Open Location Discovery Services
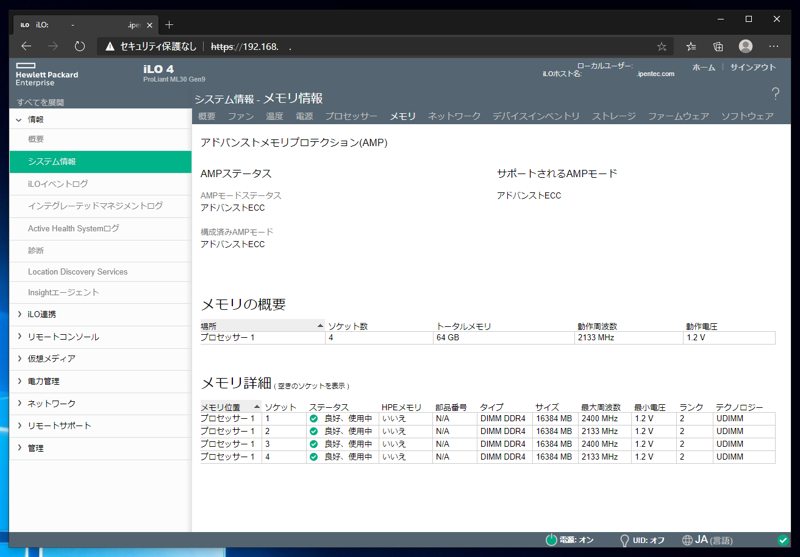Viewport: 800px width, 557px height. pyautogui.click(x=100, y=272)
